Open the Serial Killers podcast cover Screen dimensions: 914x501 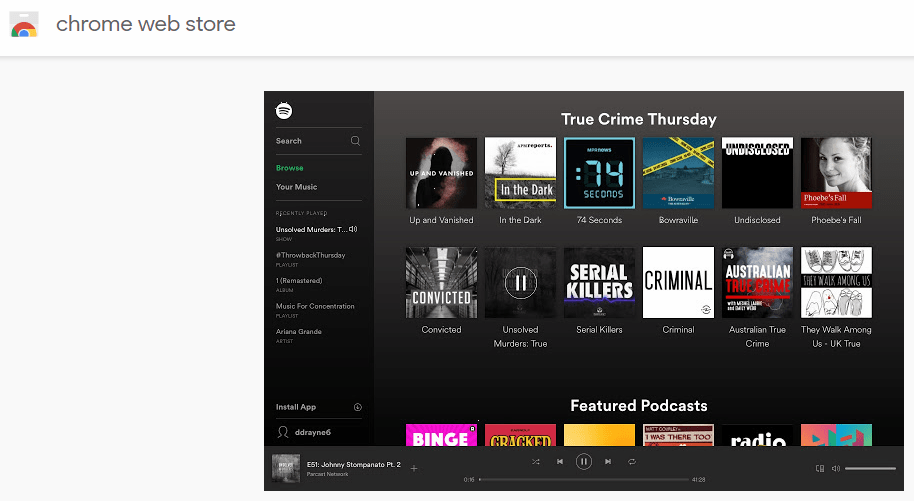[599, 282]
